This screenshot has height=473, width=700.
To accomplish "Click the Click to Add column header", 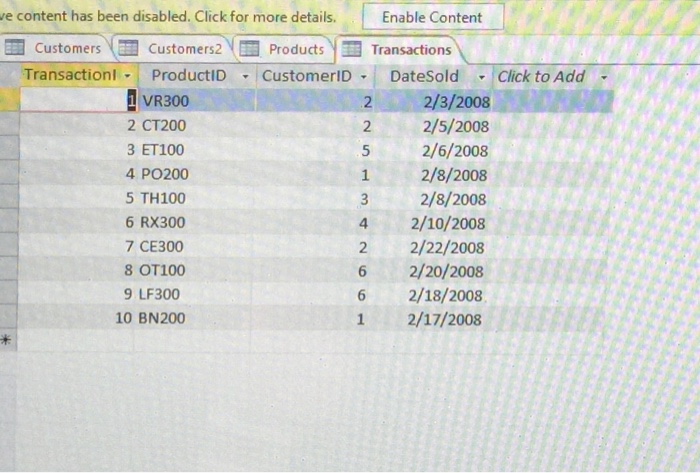I will pos(553,77).
